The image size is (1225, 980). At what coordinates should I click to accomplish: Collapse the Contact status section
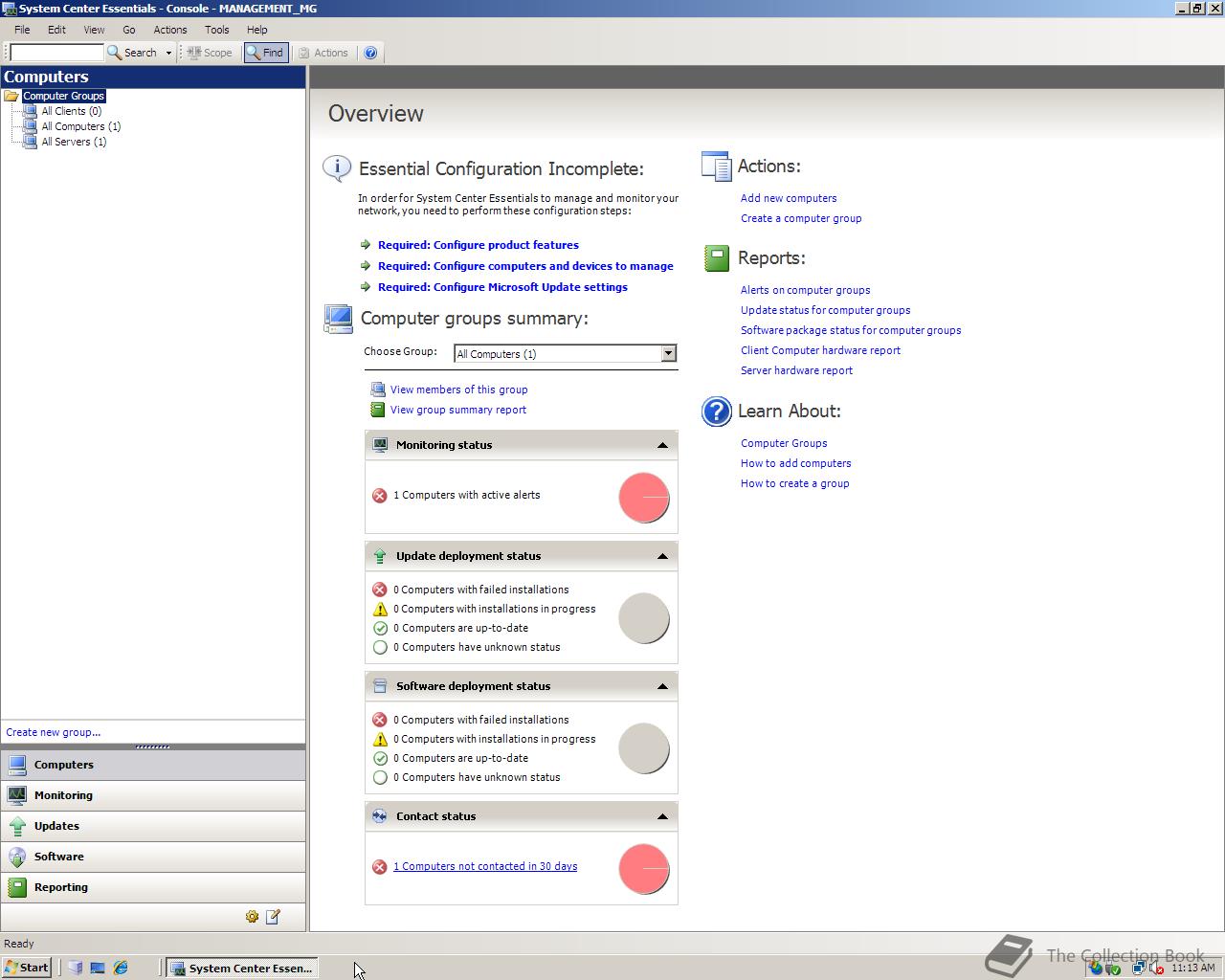click(662, 816)
